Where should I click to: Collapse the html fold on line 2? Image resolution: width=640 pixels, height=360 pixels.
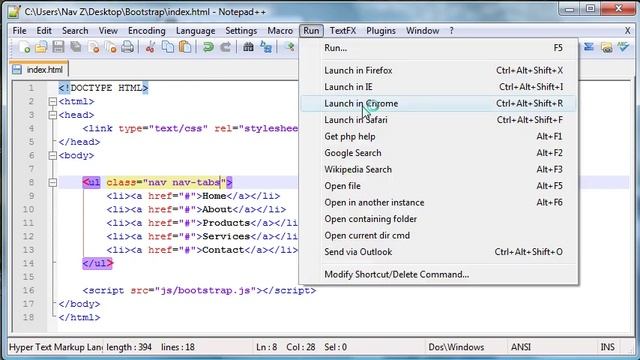pyautogui.click(x=53, y=101)
